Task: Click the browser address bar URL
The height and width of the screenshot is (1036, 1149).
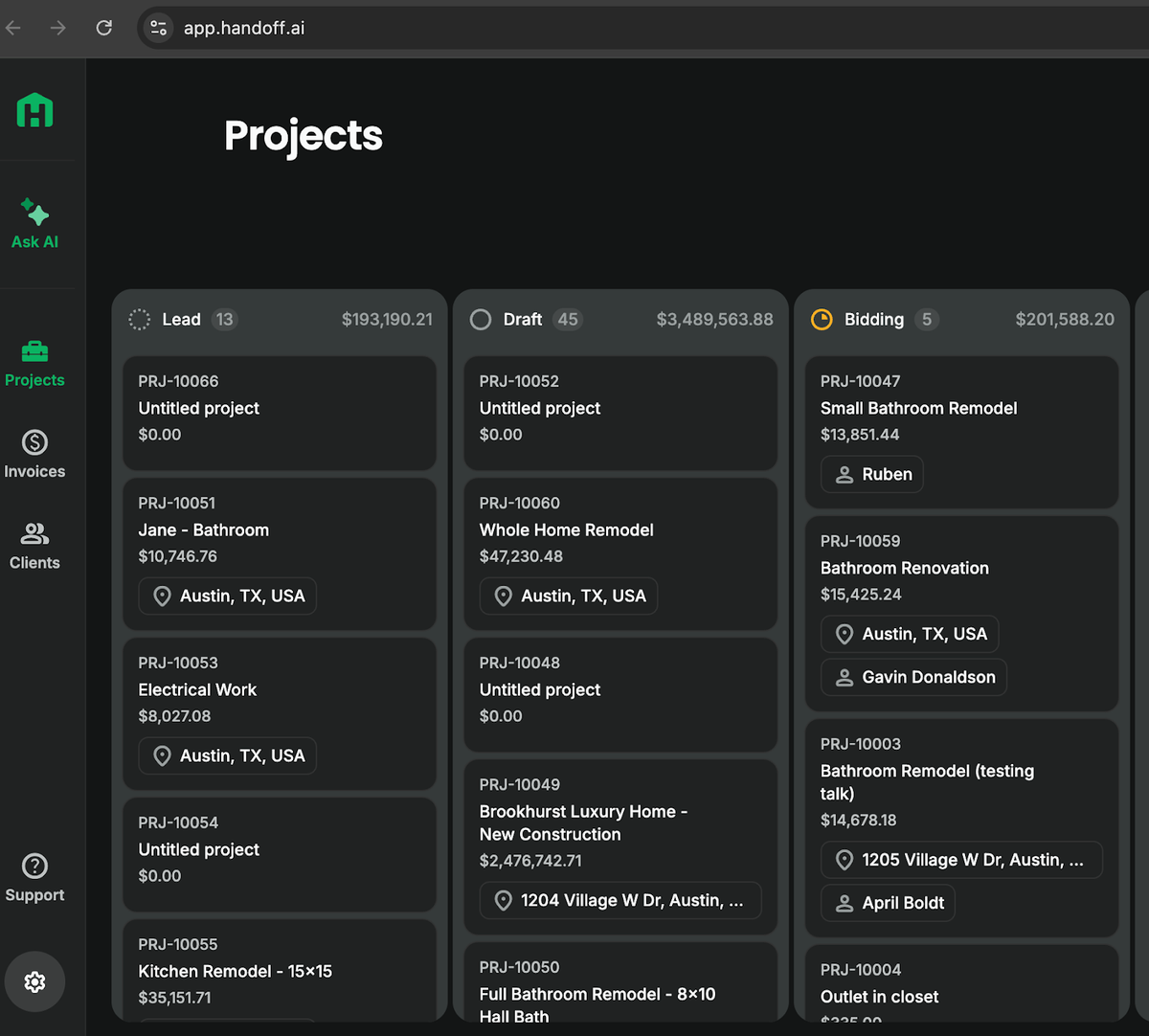Action: [244, 28]
